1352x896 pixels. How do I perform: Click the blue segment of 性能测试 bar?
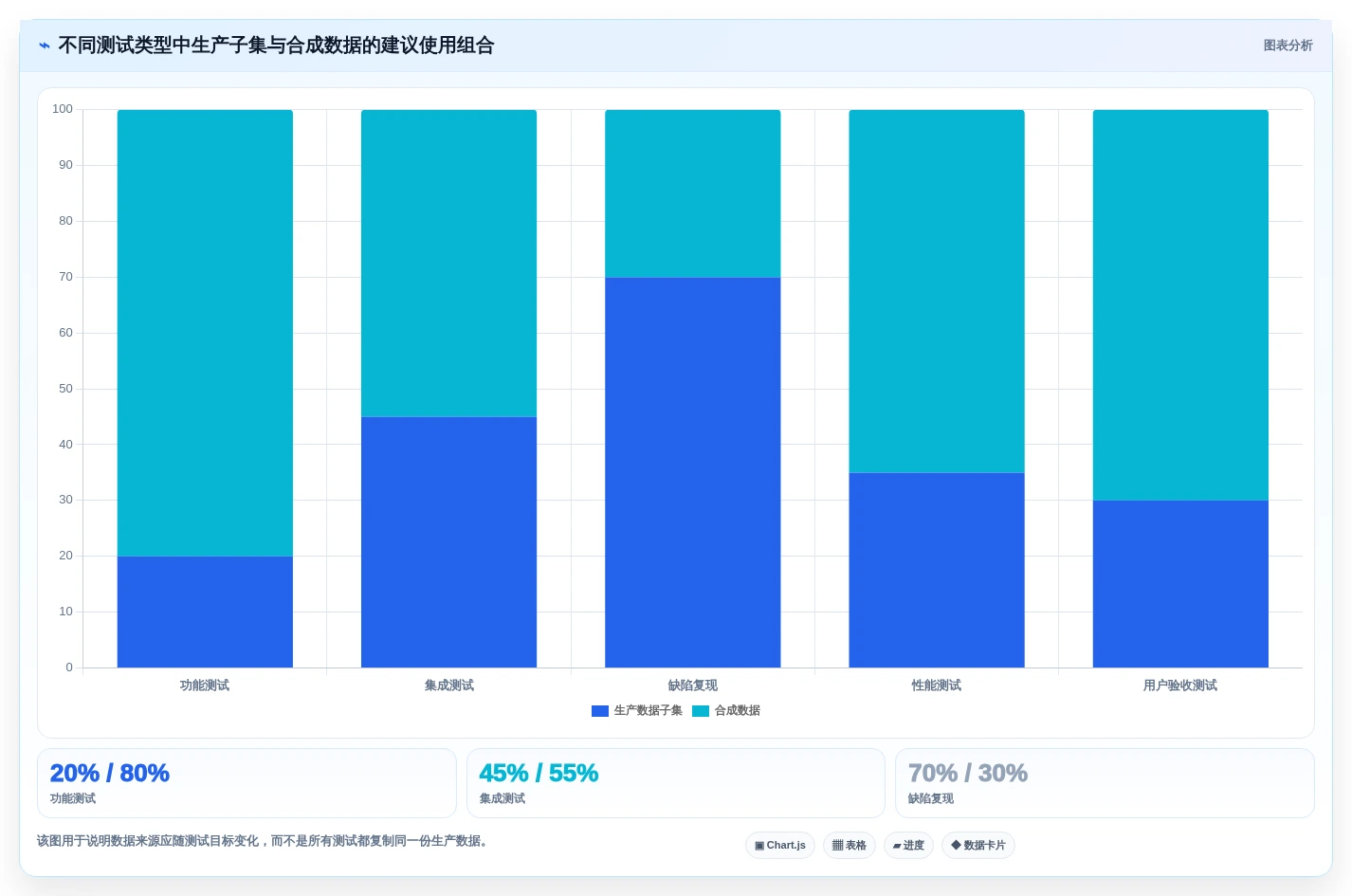pos(937,570)
